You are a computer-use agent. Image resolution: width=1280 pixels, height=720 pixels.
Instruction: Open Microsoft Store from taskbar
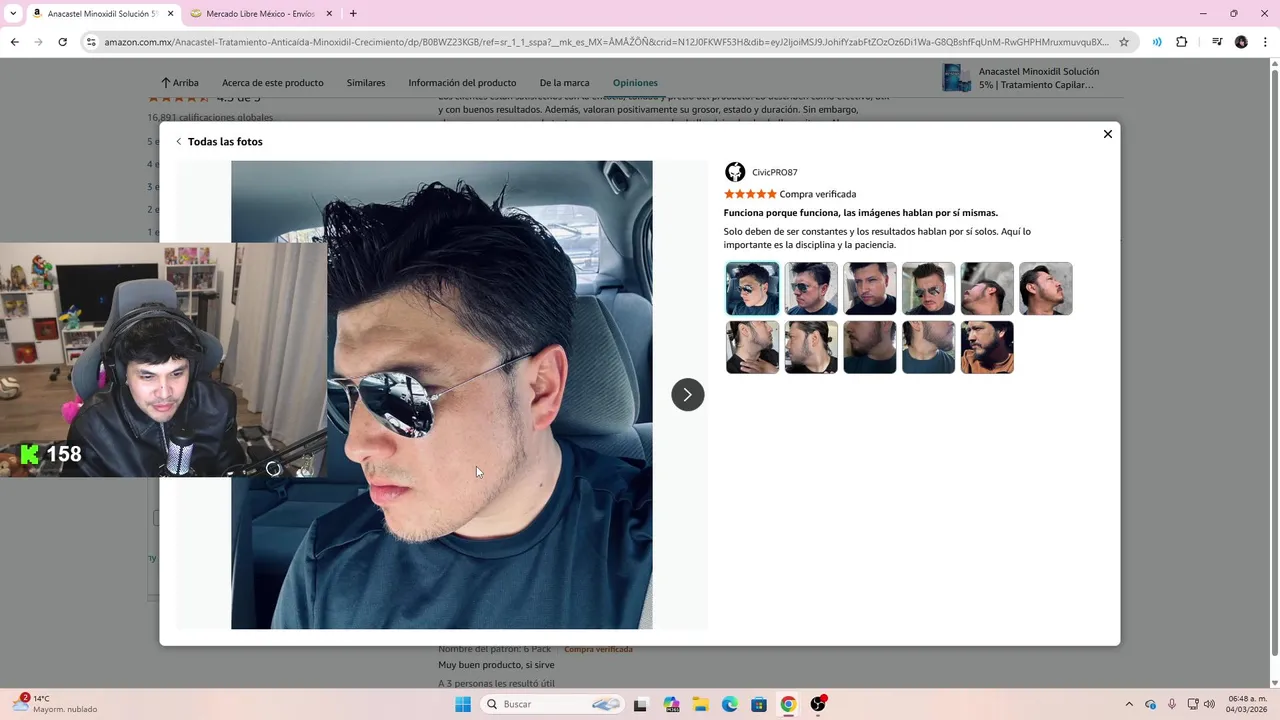pos(759,704)
